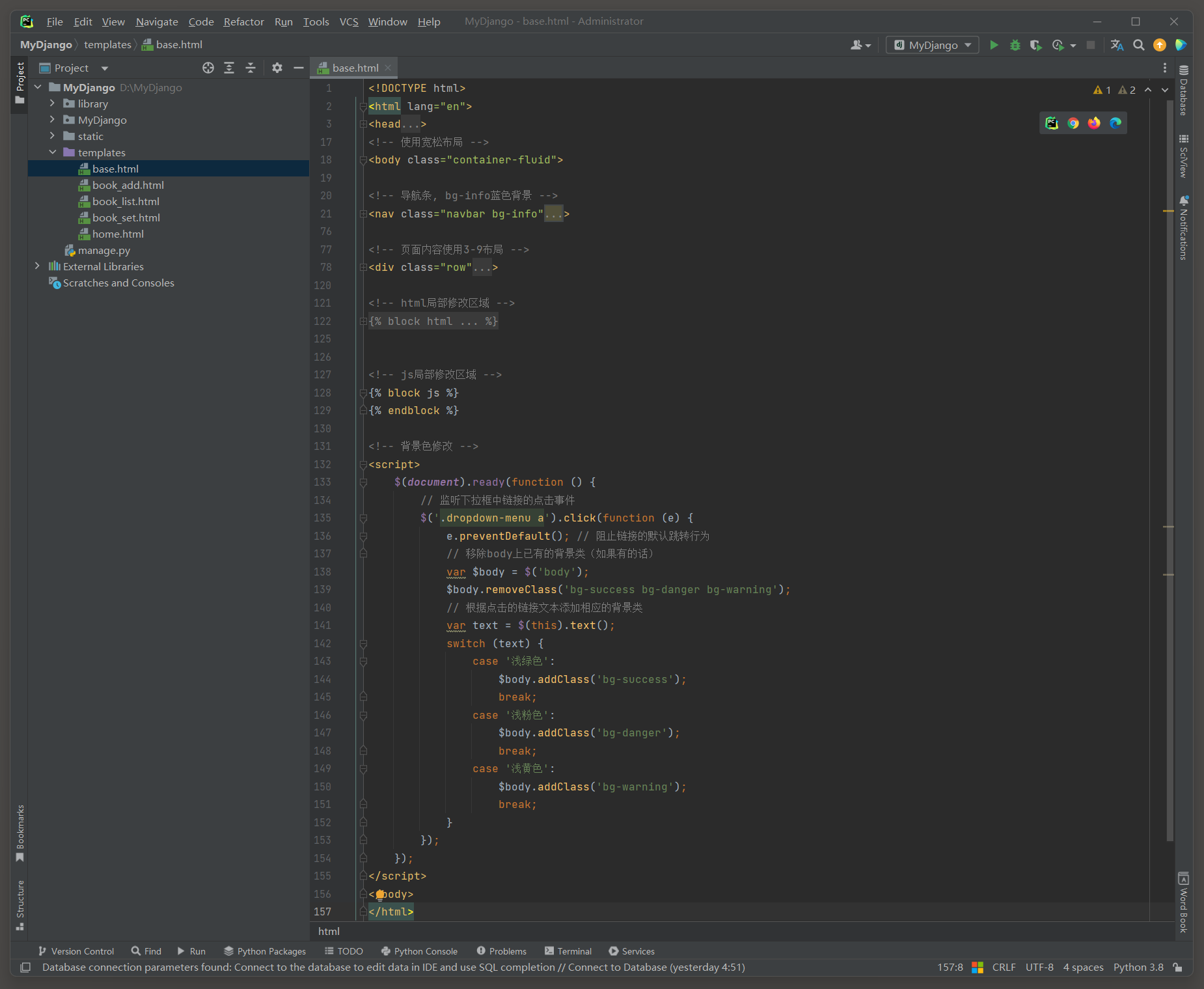Change CRLF line separator setting
Image resolution: width=1204 pixels, height=989 pixels.
1004,968
